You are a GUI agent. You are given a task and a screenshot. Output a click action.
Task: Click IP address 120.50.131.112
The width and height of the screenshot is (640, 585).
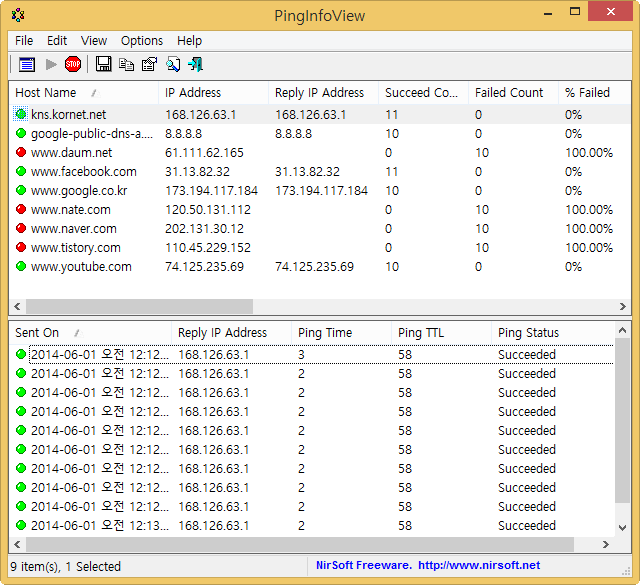click(208, 210)
